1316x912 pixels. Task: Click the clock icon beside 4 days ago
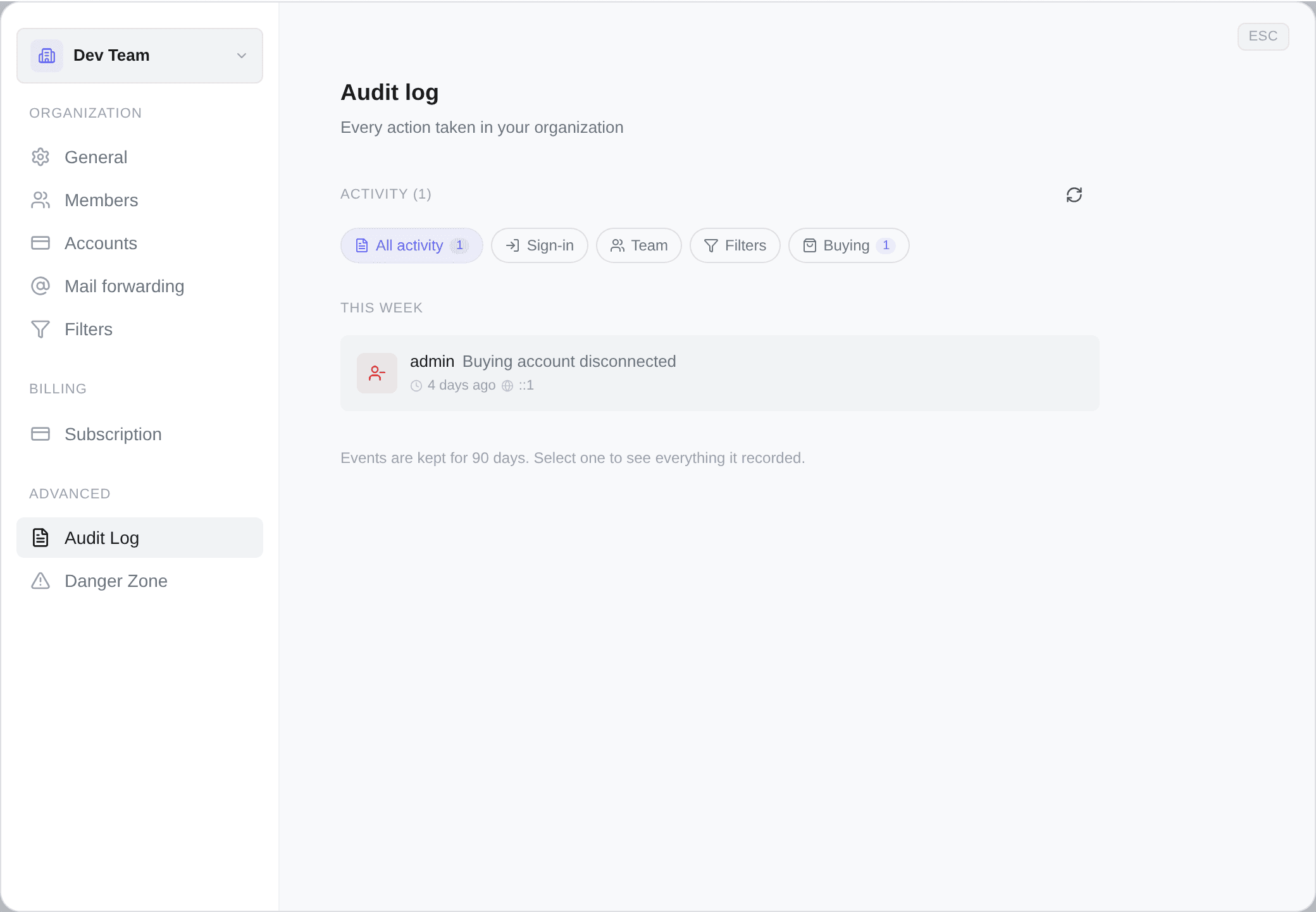(416, 386)
